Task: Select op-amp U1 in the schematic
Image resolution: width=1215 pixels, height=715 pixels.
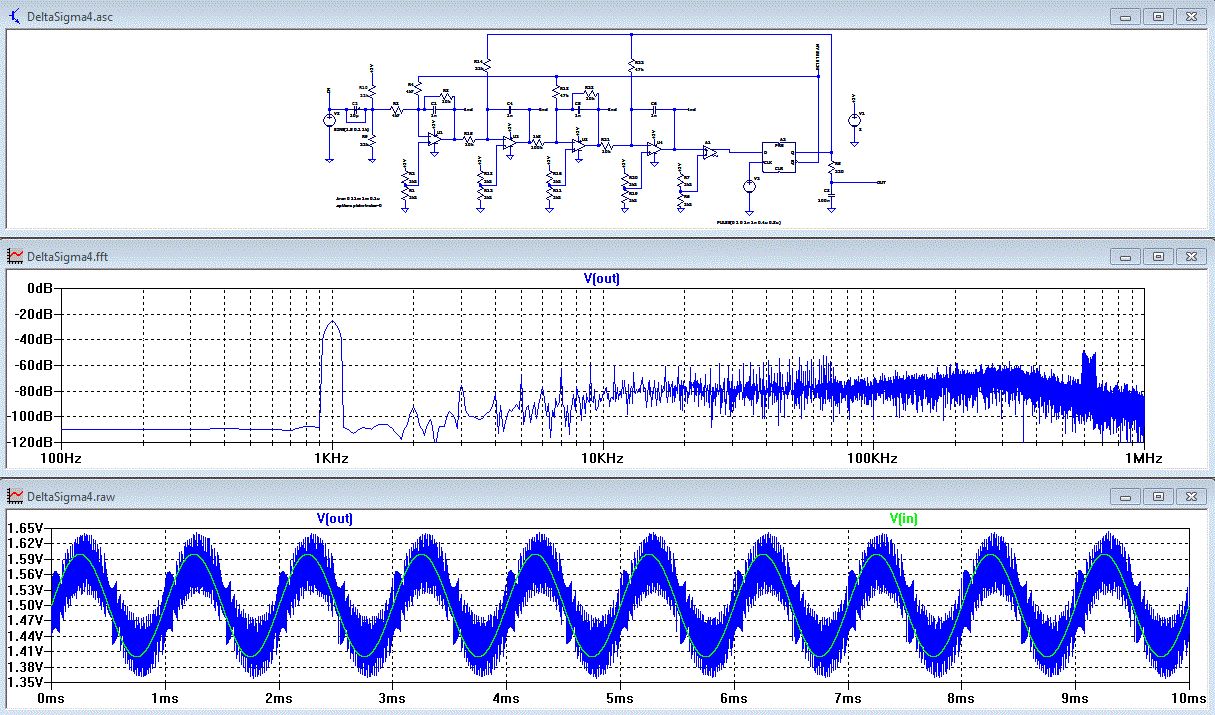Action: click(x=433, y=140)
